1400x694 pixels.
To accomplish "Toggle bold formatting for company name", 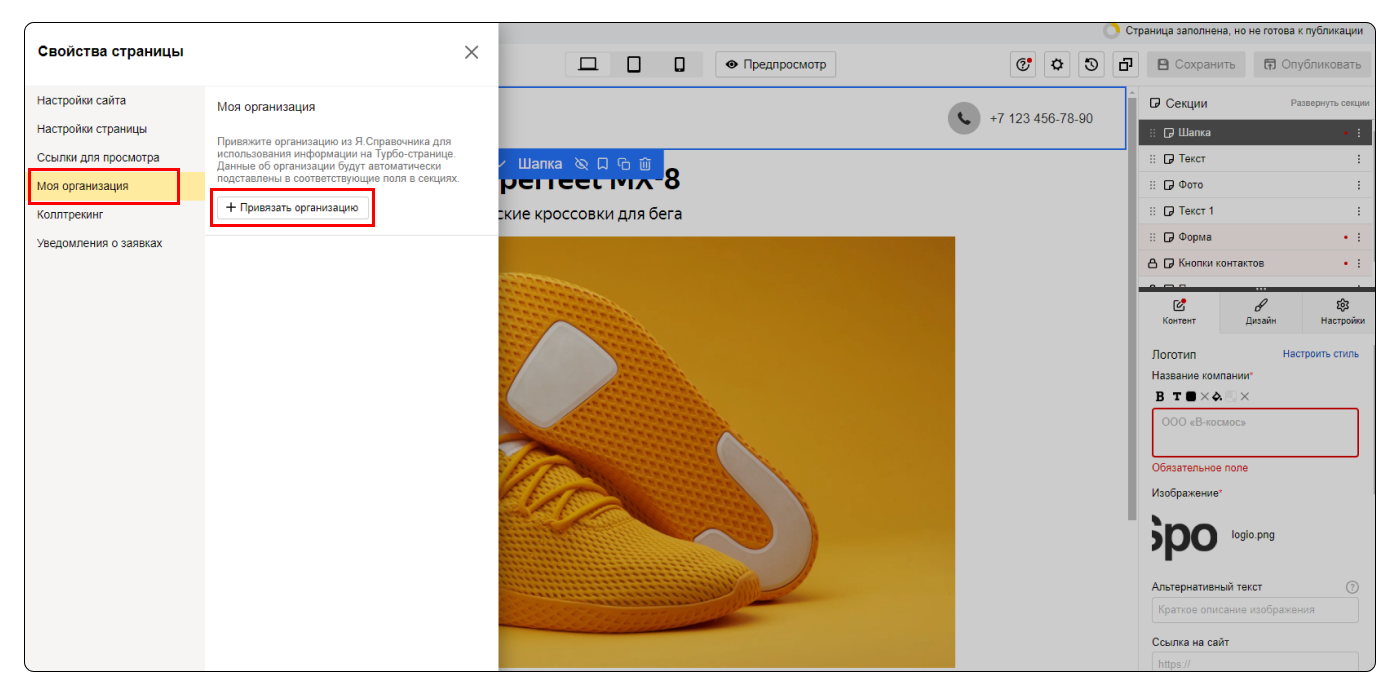I will pyautogui.click(x=1160, y=396).
